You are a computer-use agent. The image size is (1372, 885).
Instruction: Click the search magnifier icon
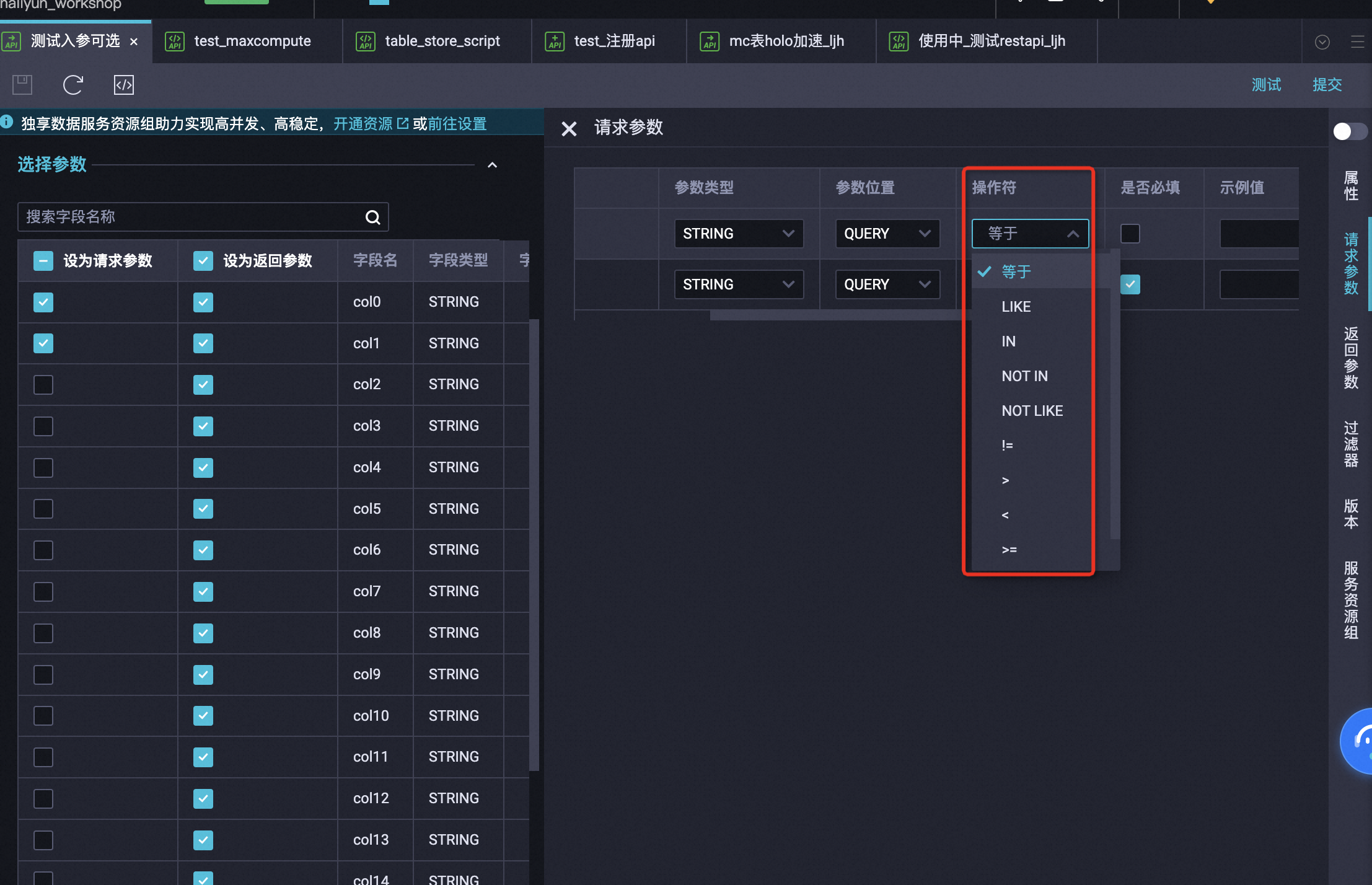pos(372,217)
